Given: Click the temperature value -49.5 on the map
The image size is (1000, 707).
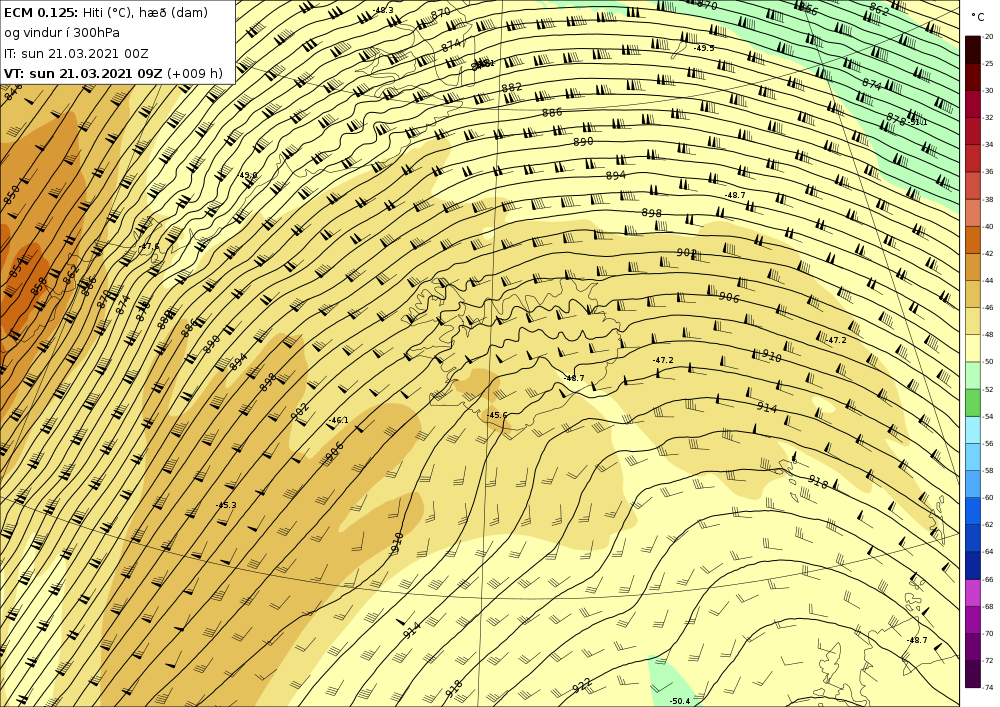Looking at the screenshot, I should coord(704,48).
